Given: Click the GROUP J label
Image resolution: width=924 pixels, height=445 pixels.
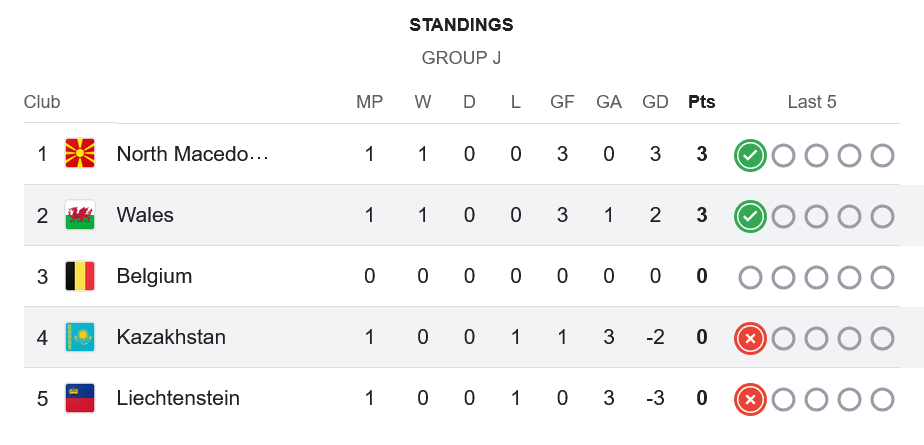Looking at the screenshot, I should click(461, 58).
